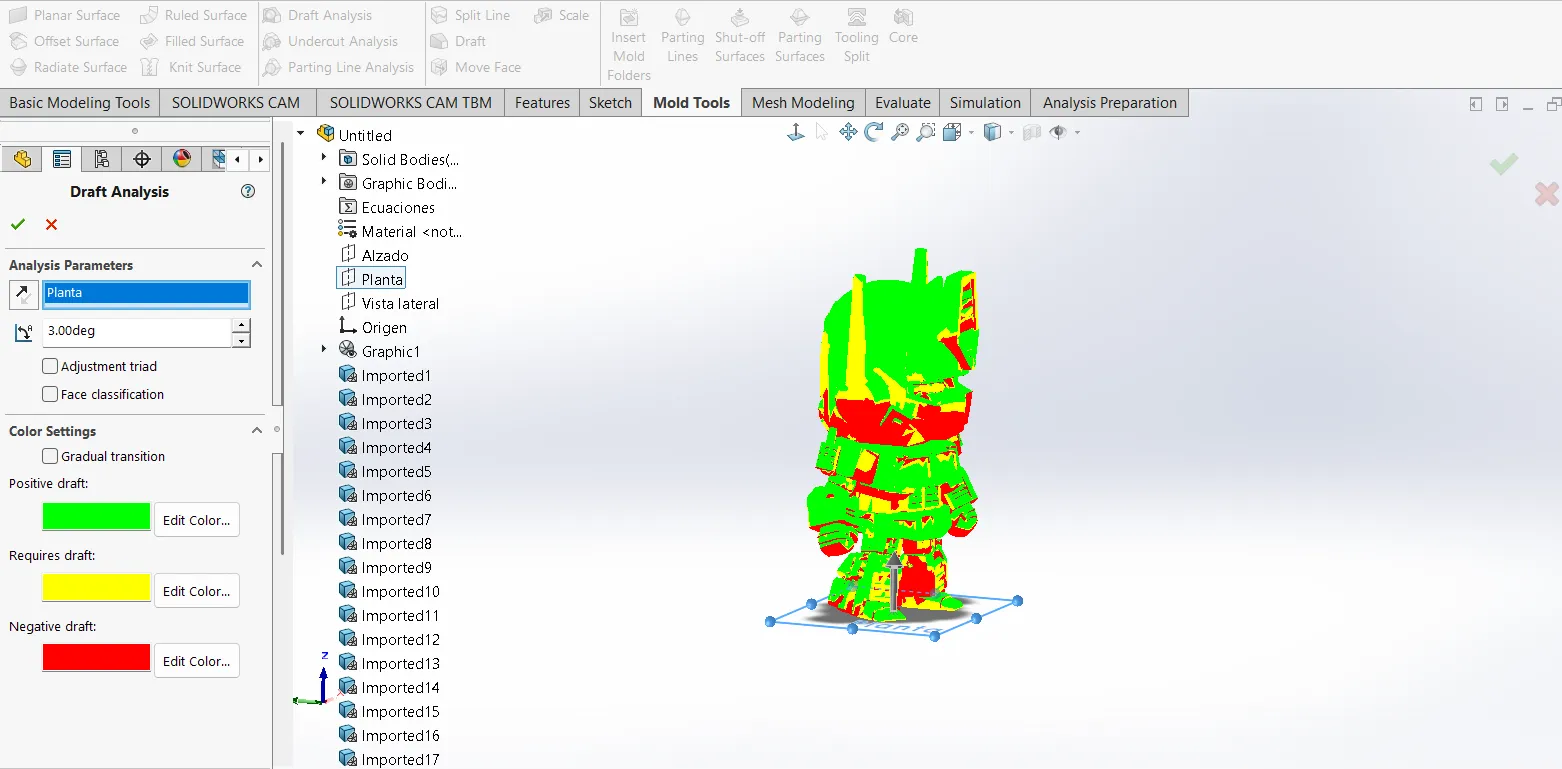Switch to the Simulation tab
The image size is (1562, 769).
pos(985,102)
